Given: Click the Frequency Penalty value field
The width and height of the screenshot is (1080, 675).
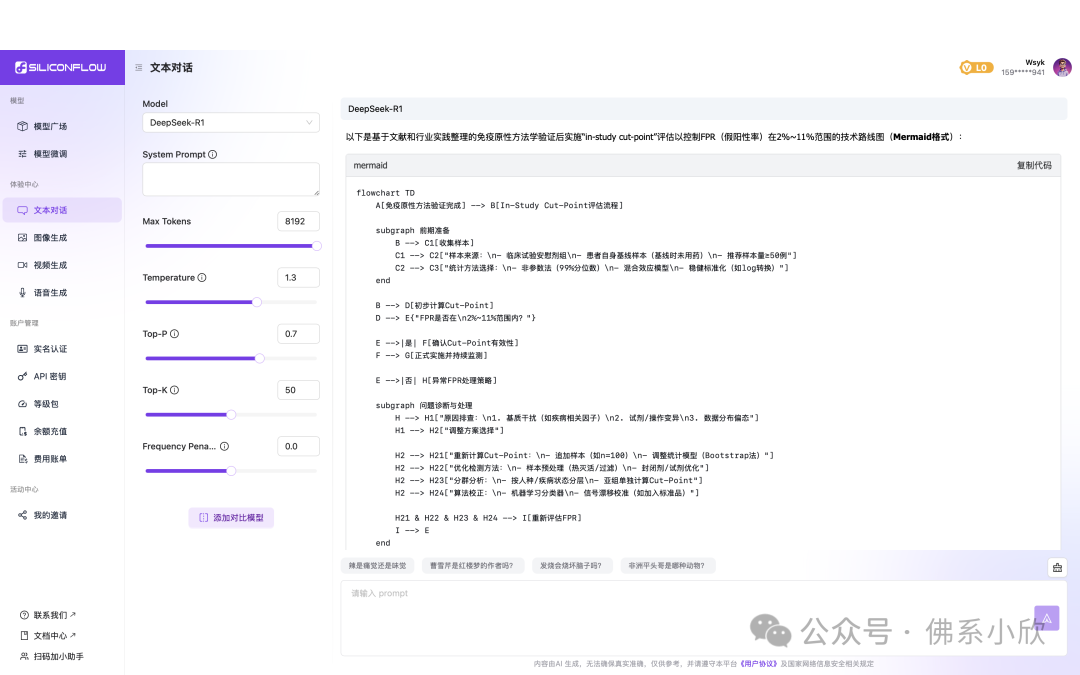Looking at the screenshot, I should [x=298, y=446].
